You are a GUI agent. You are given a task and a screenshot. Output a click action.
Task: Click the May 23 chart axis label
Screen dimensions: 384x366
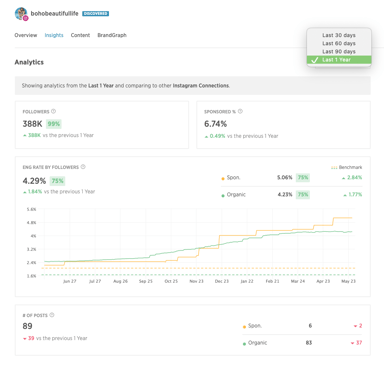[x=348, y=281]
